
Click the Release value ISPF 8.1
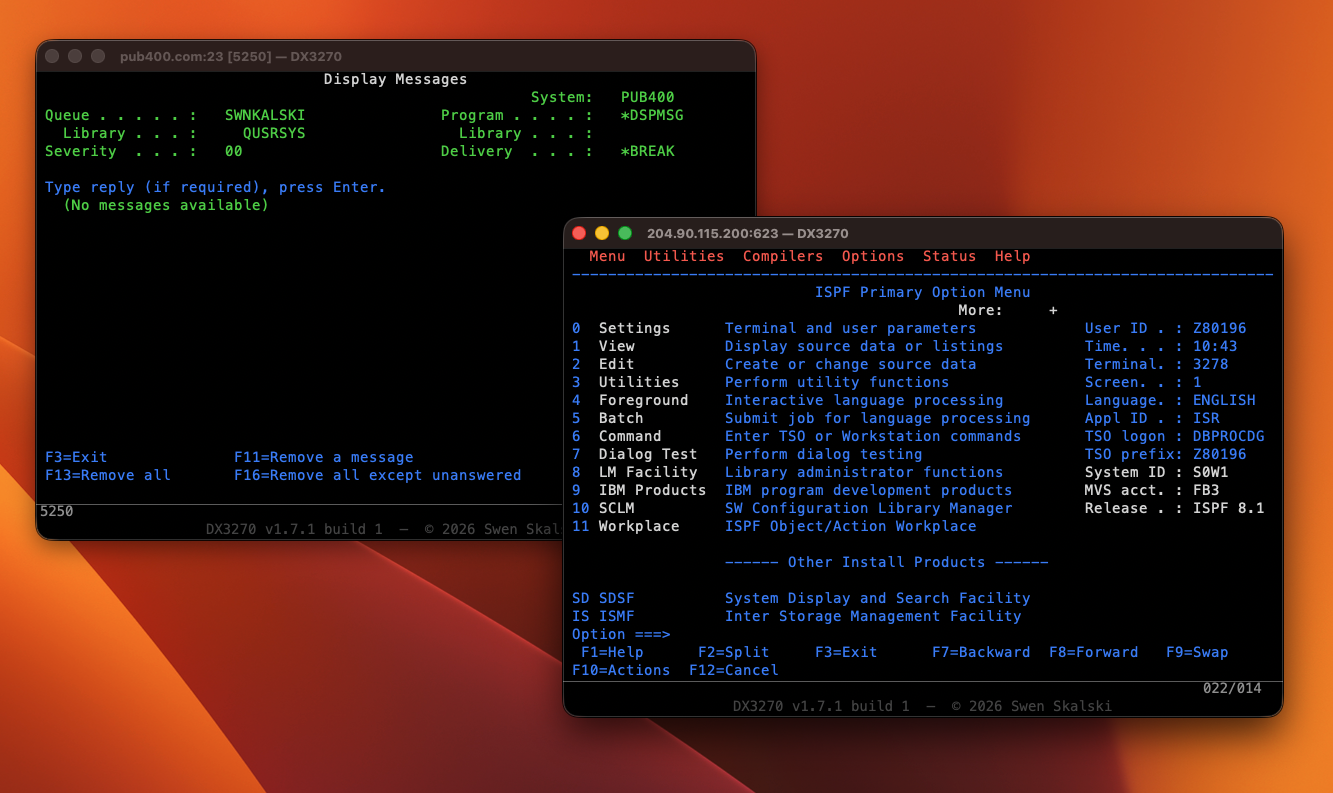(1229, 508)
